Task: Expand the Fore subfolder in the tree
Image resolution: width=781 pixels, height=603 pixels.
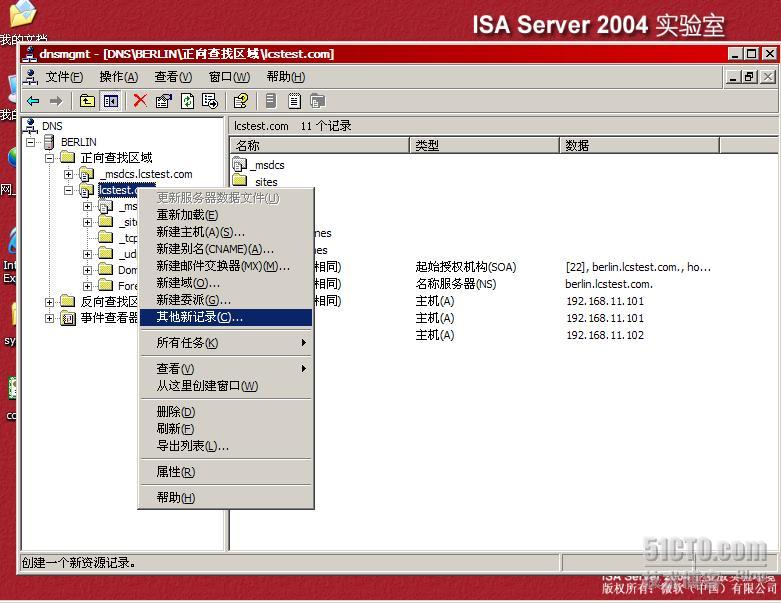Action: 87,286
